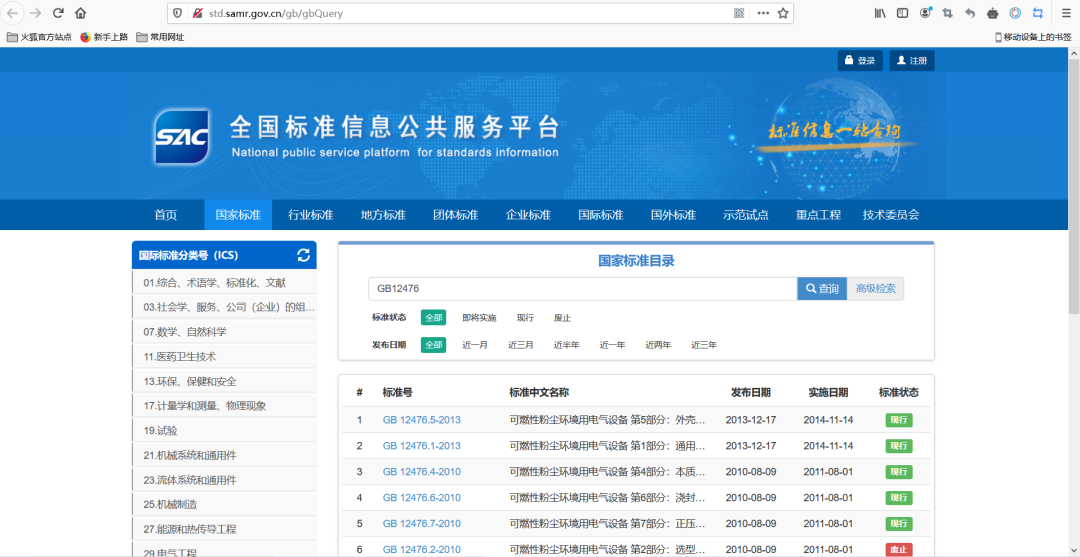This screenshot has height=557, width=1080.
Task: Switch to the 国际标准 tab
Action: tap(601, 215)
